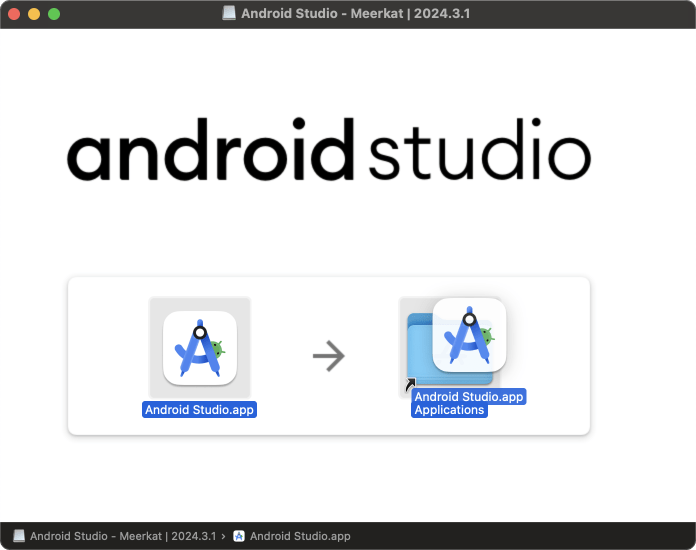Click the dragged Android Studio icon over Applications folder
Image resolution: width=696 pixels, height=550 pixels.
coord(469,335)
